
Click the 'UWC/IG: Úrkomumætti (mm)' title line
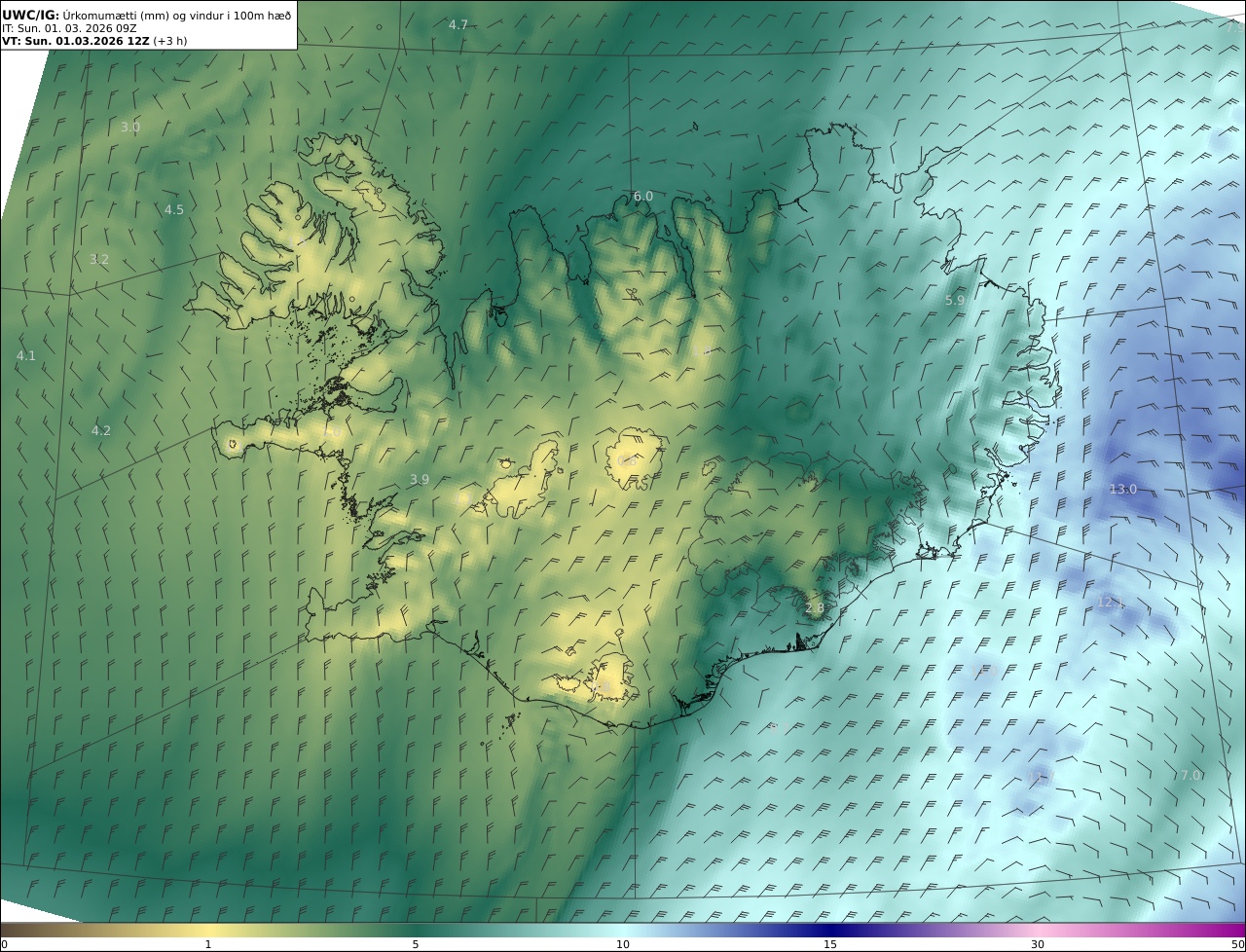pyautogui.click(x=147, y=15)
